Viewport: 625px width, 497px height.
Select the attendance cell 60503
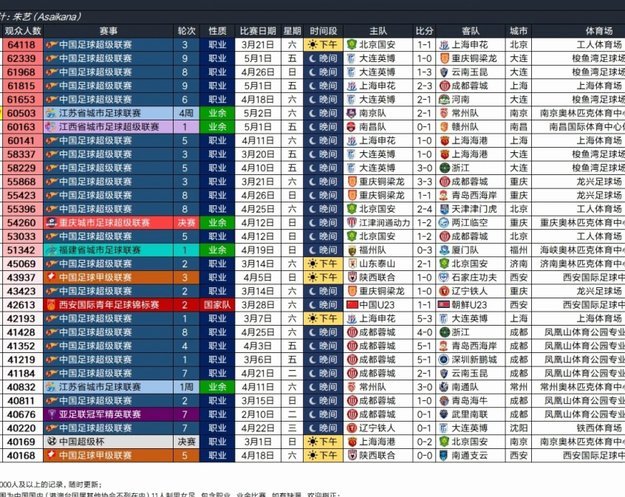click(x=23, y=113)
